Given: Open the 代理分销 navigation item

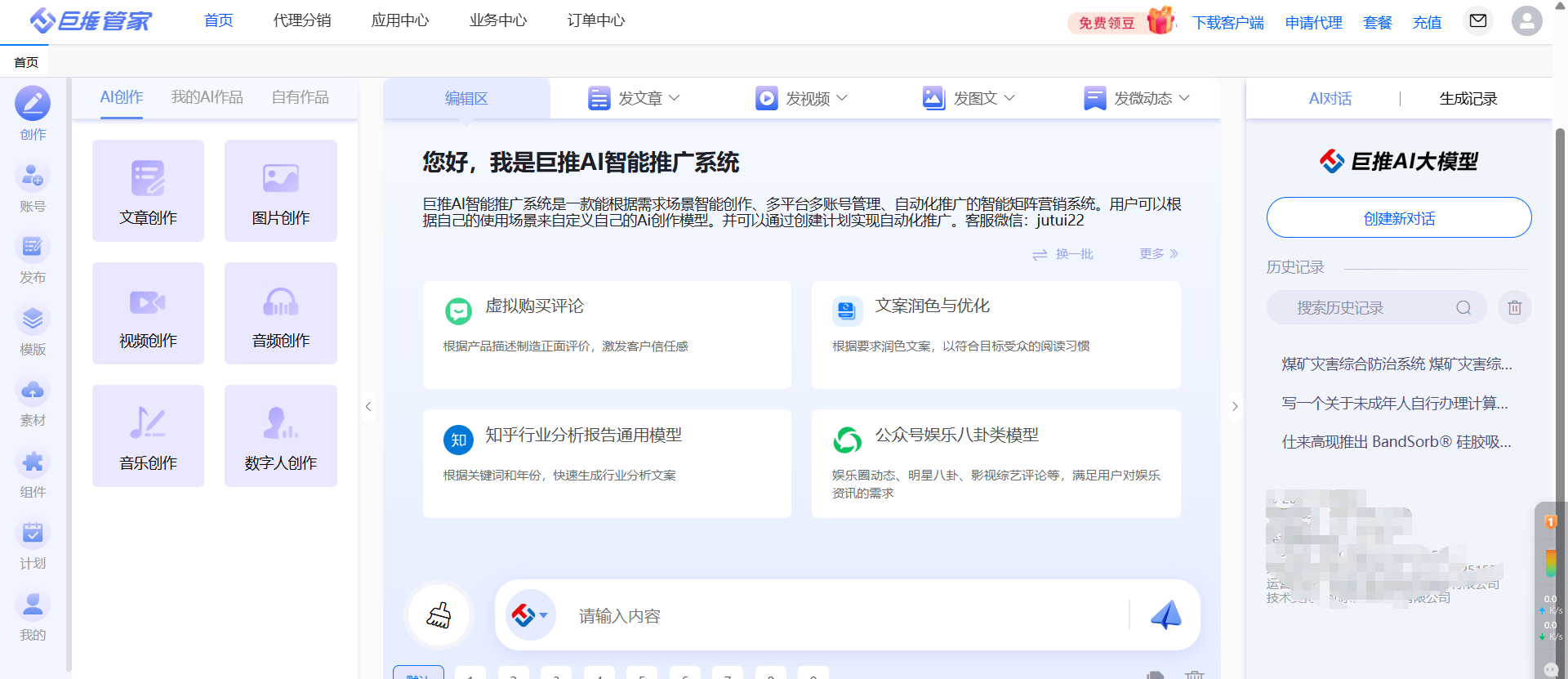Looking at the screenshot, I should pos(302,20).
